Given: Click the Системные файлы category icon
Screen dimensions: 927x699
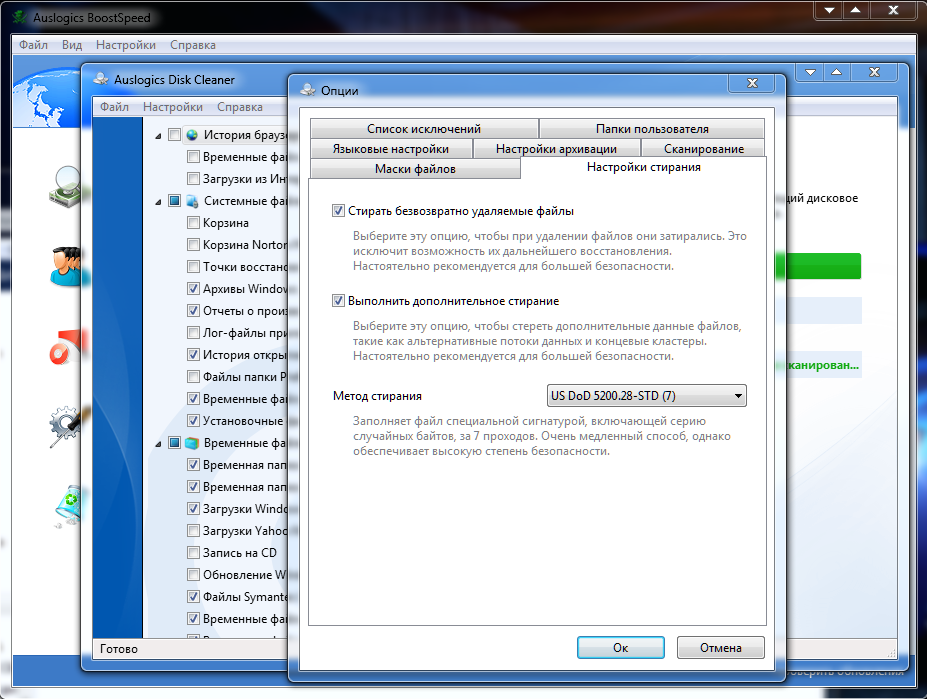Looking at the screenshot, I should [192, 201].
